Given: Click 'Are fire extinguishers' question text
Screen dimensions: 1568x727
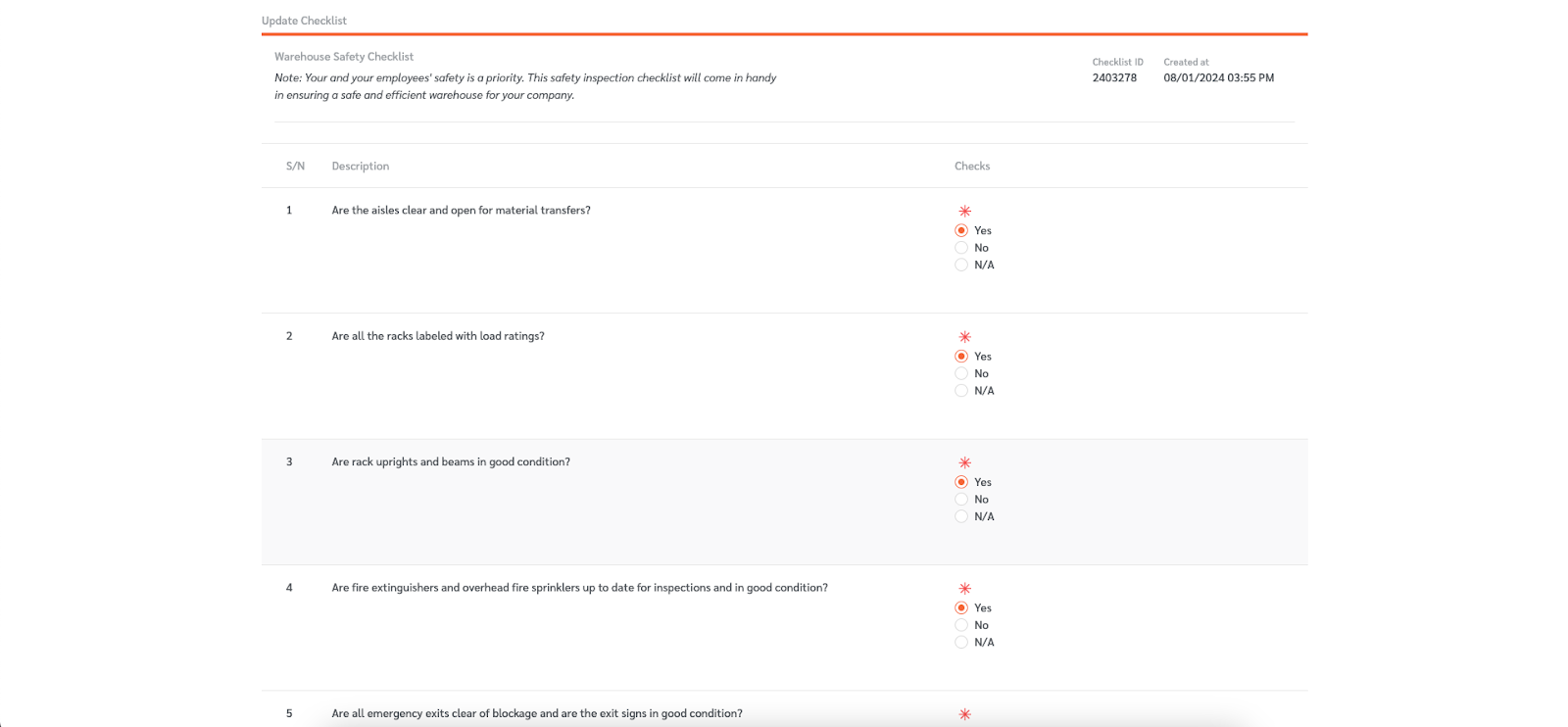Looking at the screenshot, I should tap(580, 588).
